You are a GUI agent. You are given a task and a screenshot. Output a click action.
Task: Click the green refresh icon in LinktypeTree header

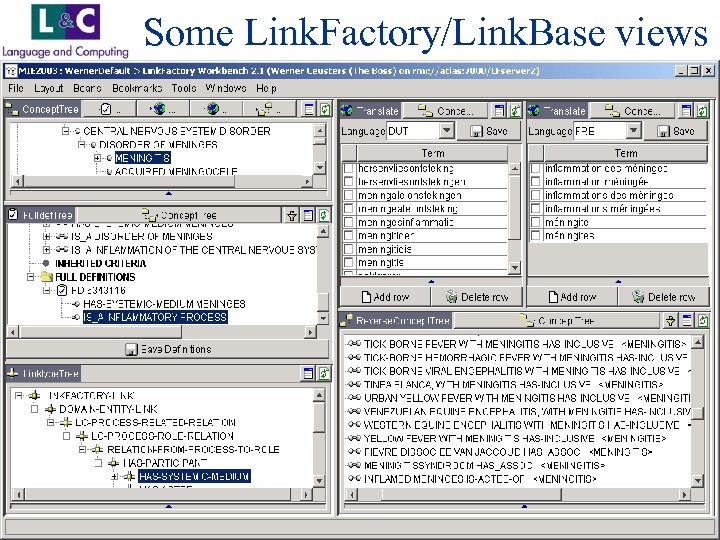pyautogui.click(x=324, y=373)
